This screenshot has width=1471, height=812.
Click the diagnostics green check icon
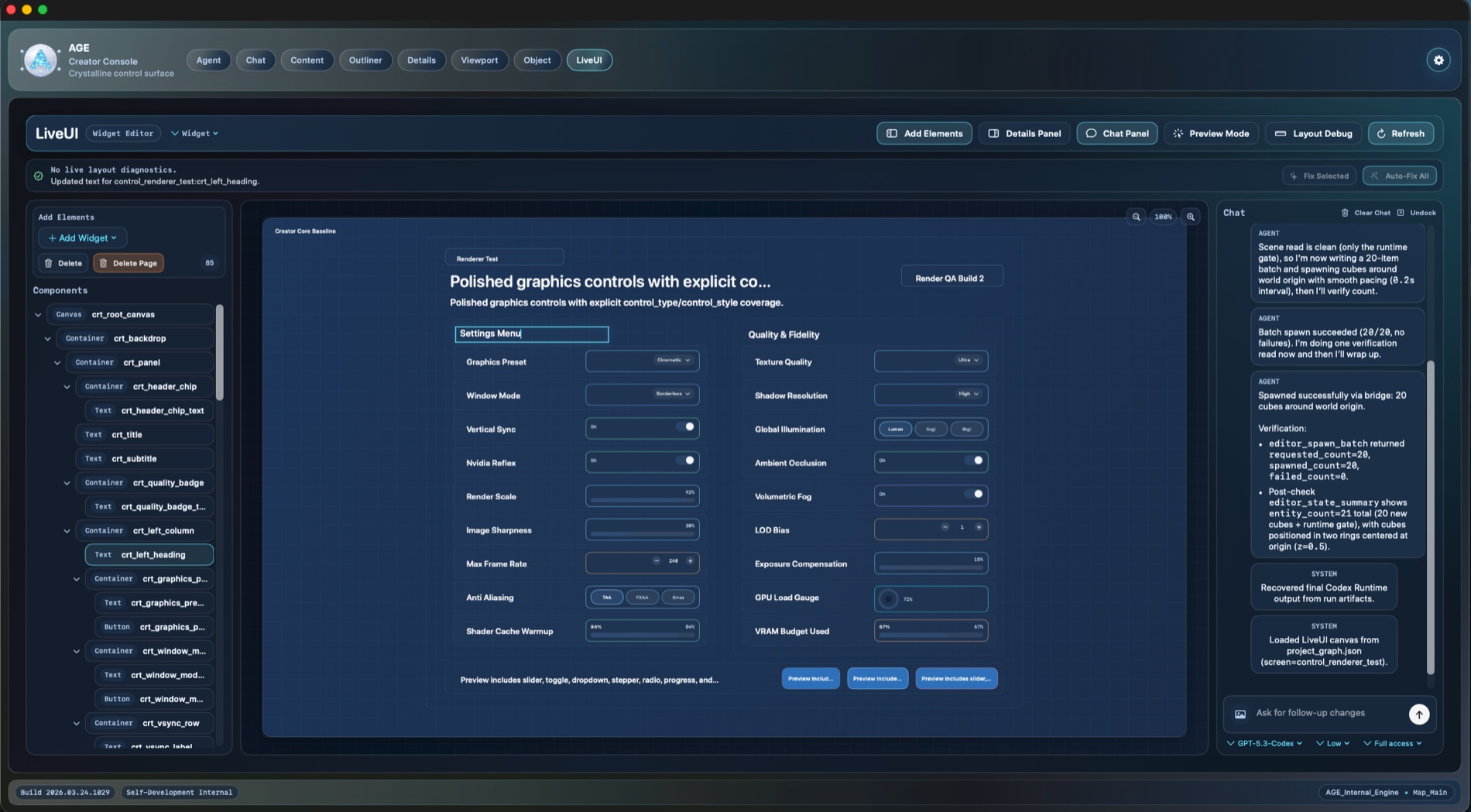coord(38,176)
